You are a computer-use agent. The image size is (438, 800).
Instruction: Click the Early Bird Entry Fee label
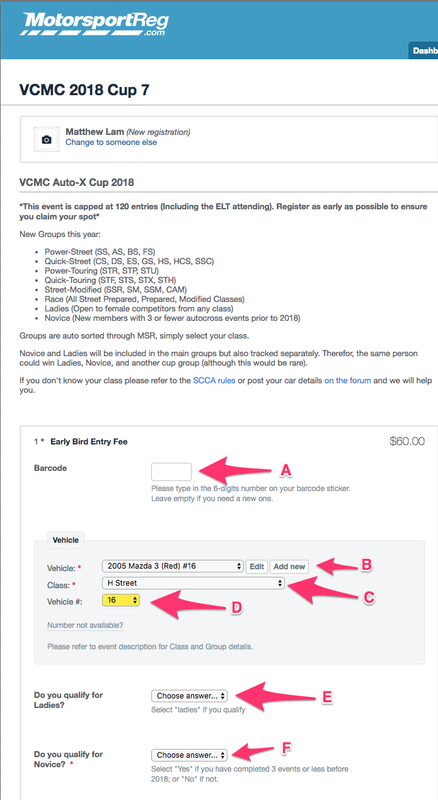89,442
